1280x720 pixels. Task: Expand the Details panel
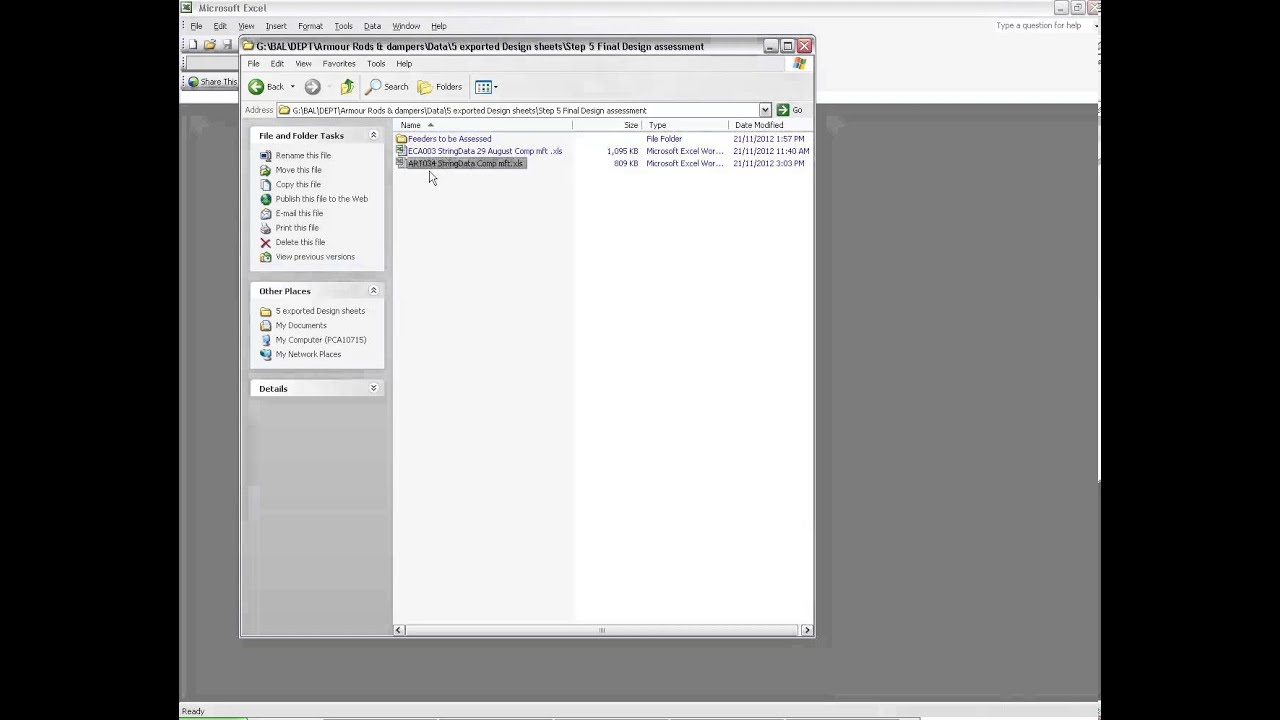pyautogui.click(x=374, y=388)
